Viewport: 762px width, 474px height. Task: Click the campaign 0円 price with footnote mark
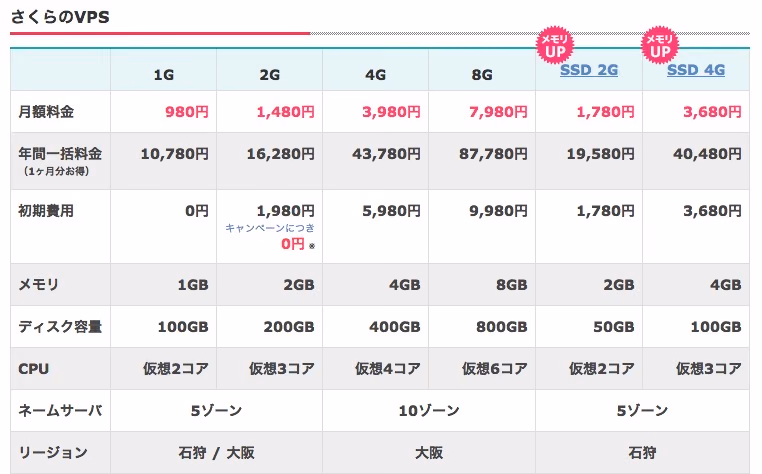click(298, 244)
